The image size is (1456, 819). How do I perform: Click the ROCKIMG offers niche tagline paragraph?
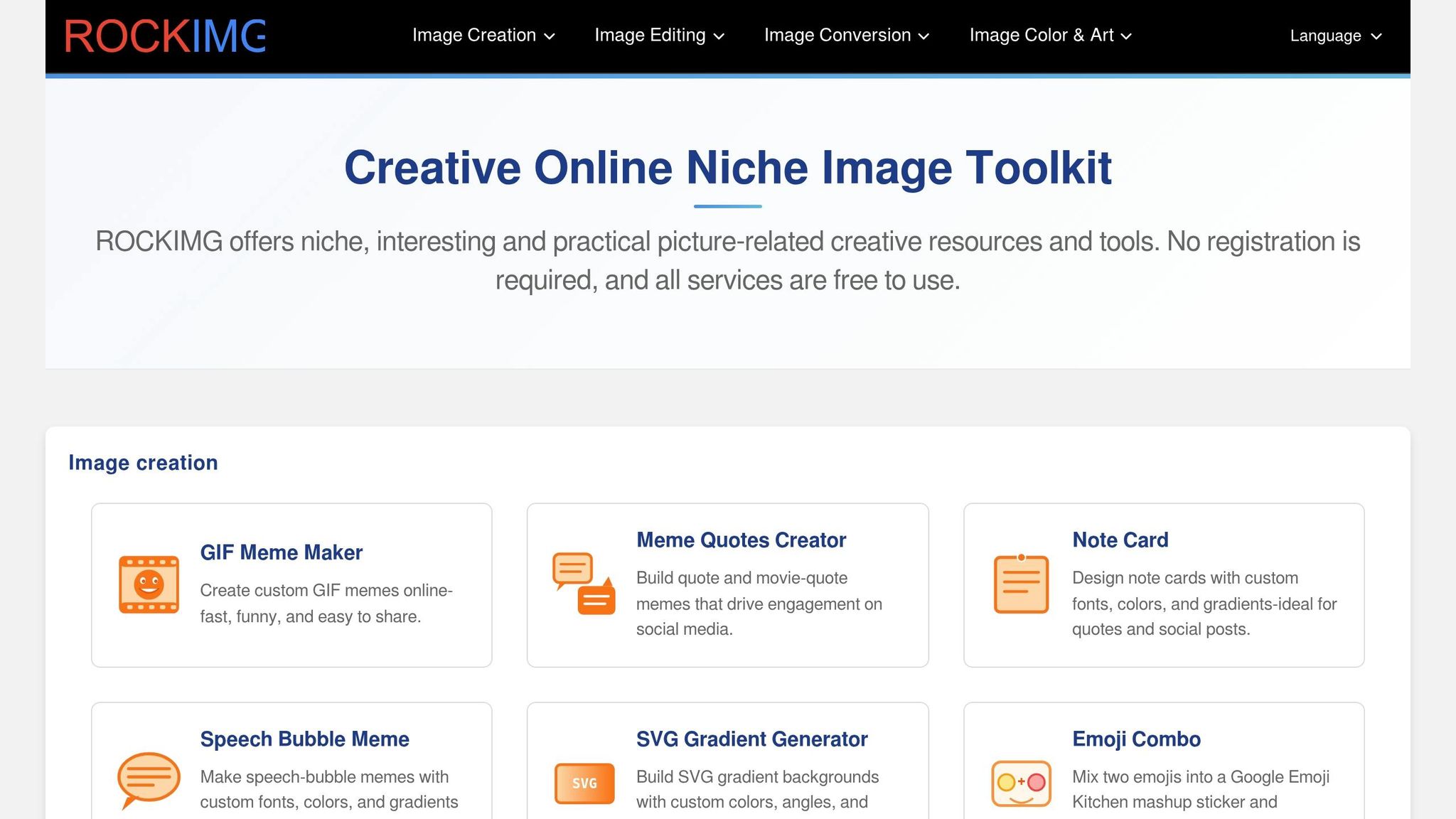[728, 261]
